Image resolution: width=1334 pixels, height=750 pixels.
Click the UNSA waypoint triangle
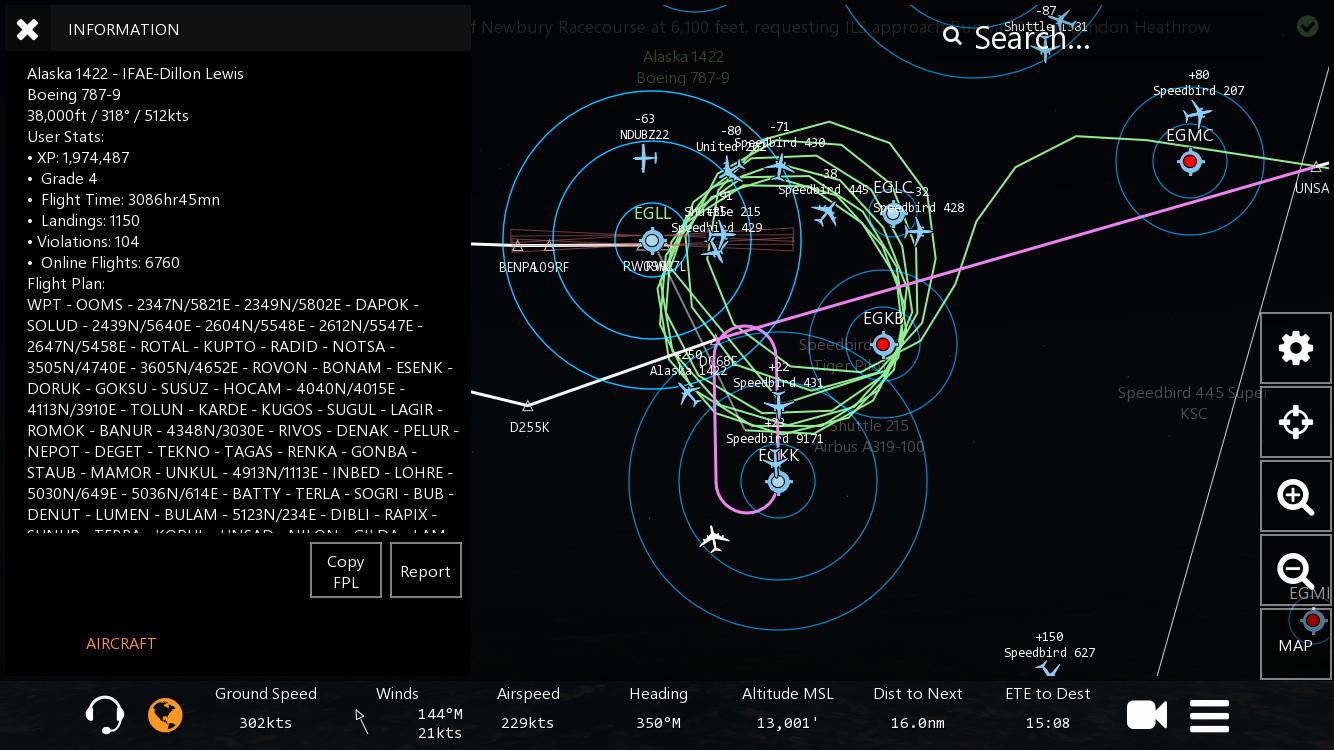pos(1318,166)
